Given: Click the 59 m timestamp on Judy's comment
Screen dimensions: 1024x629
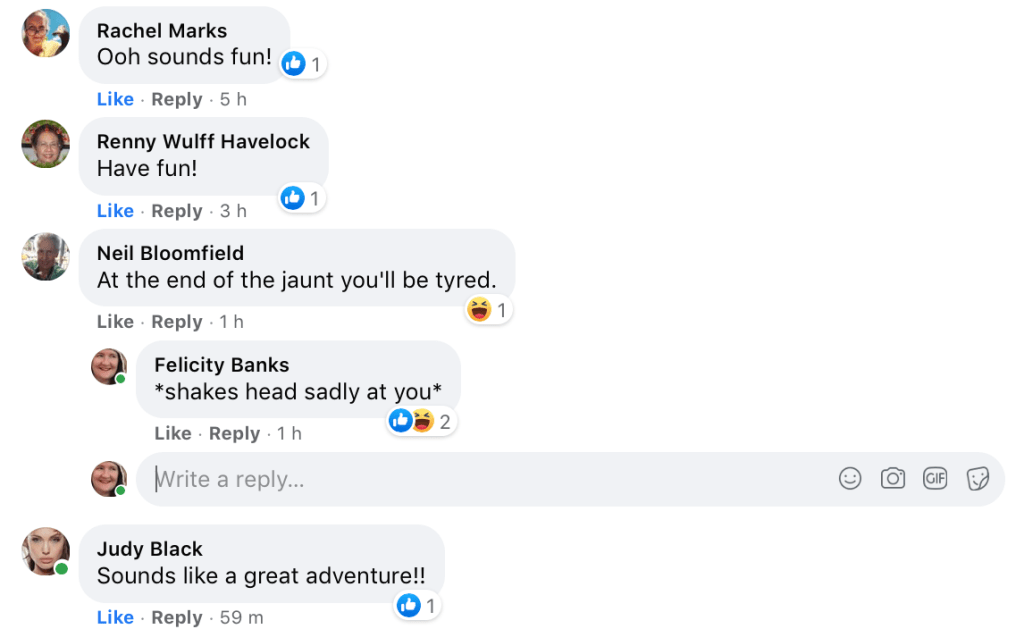Looking at the screenshot, I should pos(242,618).
